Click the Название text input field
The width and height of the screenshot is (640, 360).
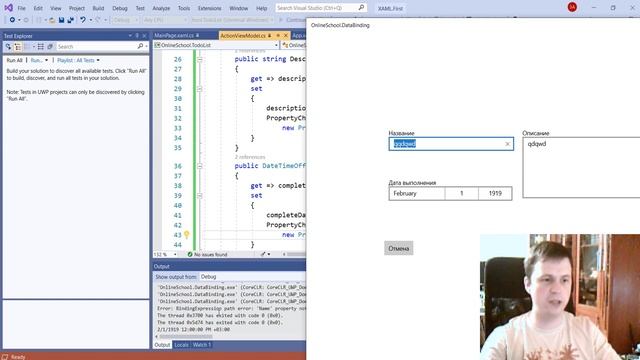click(451, 144)
